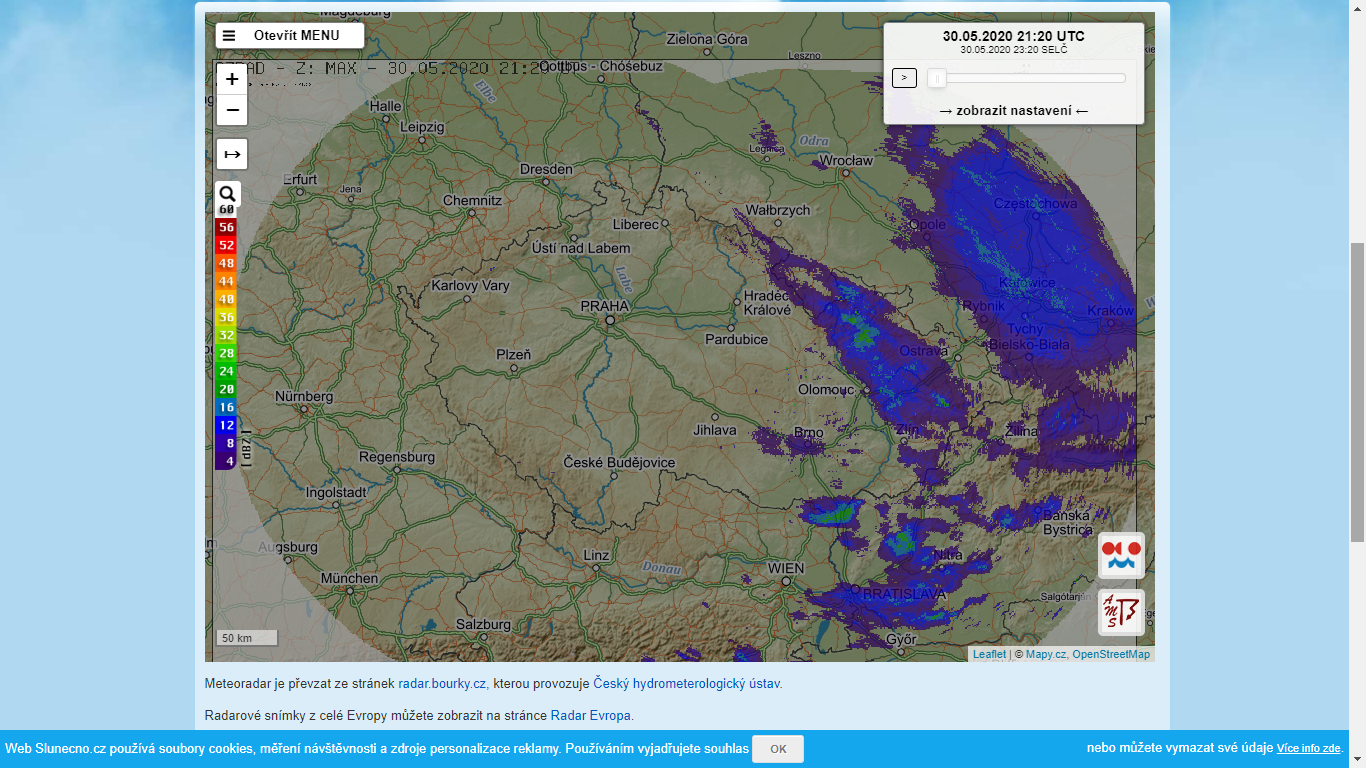This screenshot has height=768, width=1366.
Task: Accept cookies with the OK button
Action: click(x=778, y=749)
